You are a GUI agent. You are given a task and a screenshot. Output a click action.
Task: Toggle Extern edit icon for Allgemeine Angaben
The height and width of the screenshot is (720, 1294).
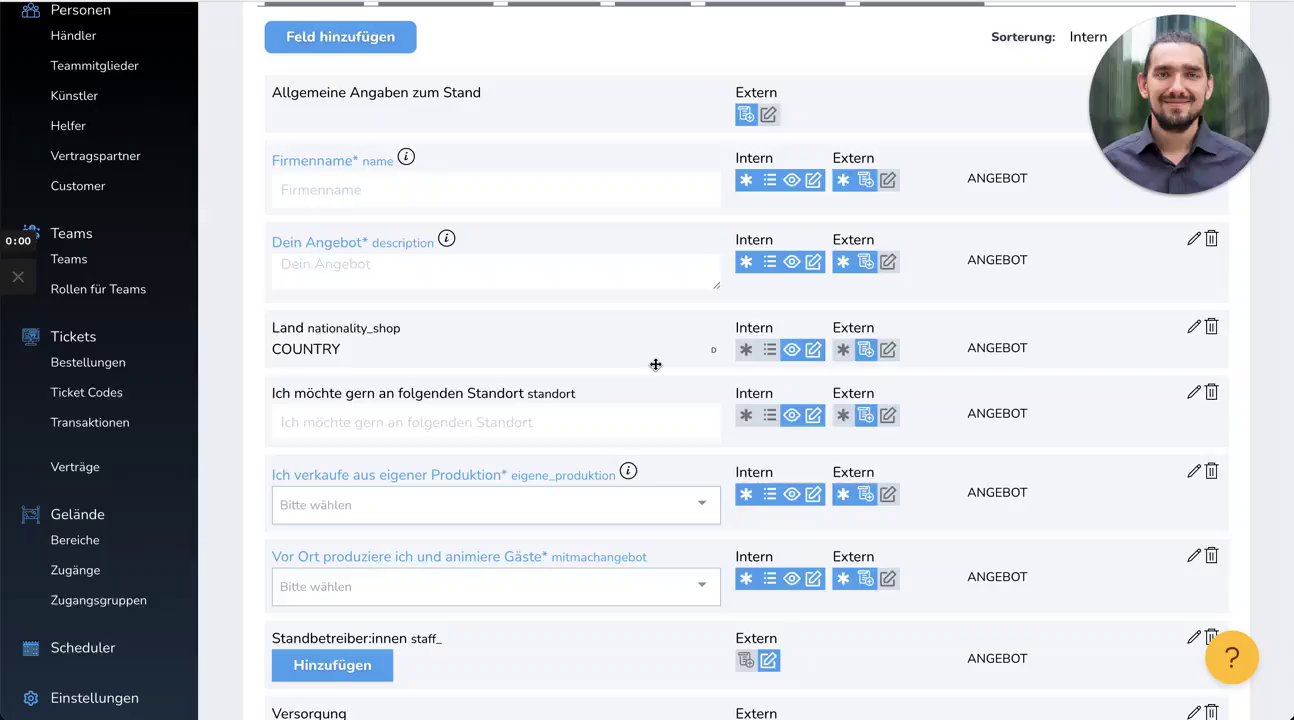(768, 115)
